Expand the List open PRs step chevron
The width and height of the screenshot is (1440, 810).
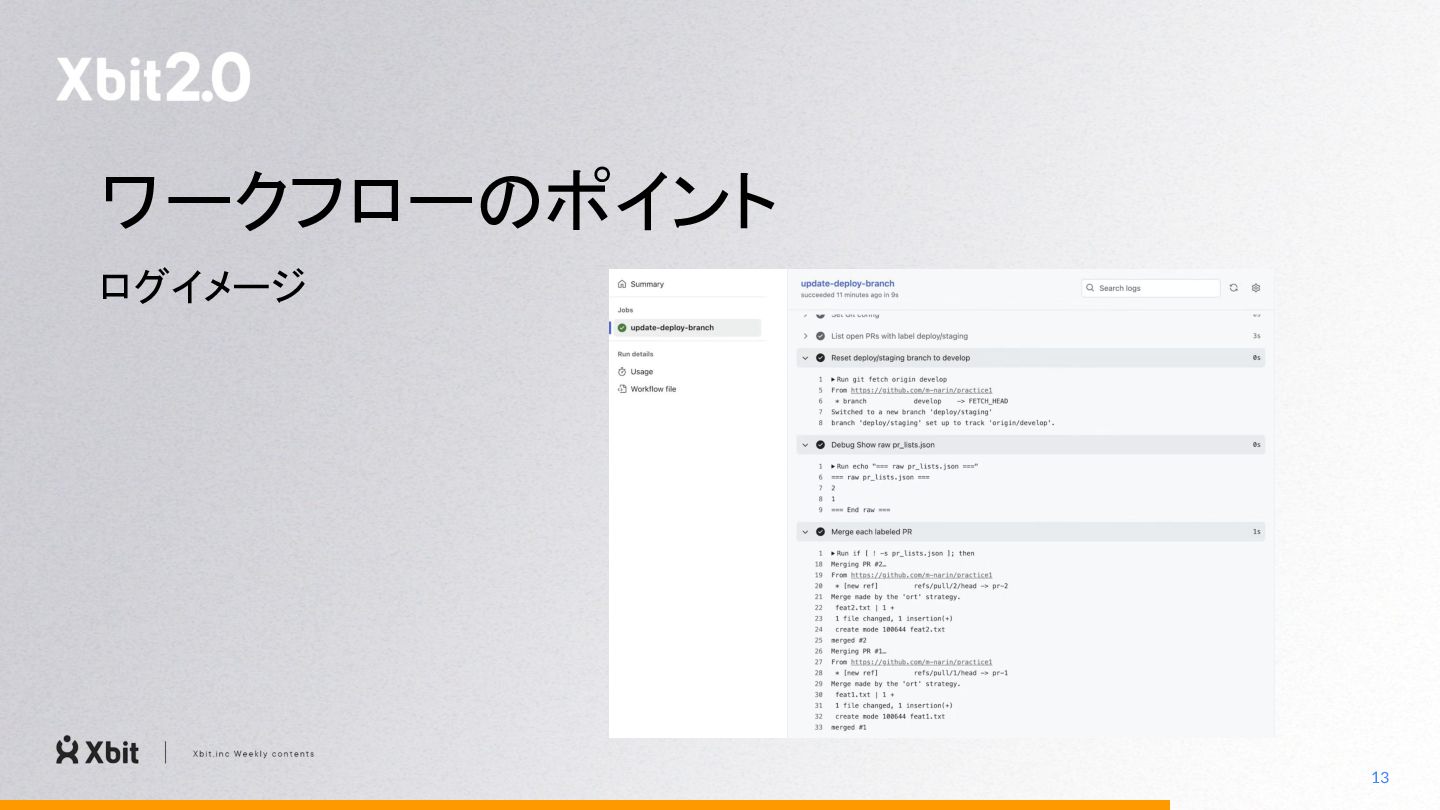(x=805, y=336)
